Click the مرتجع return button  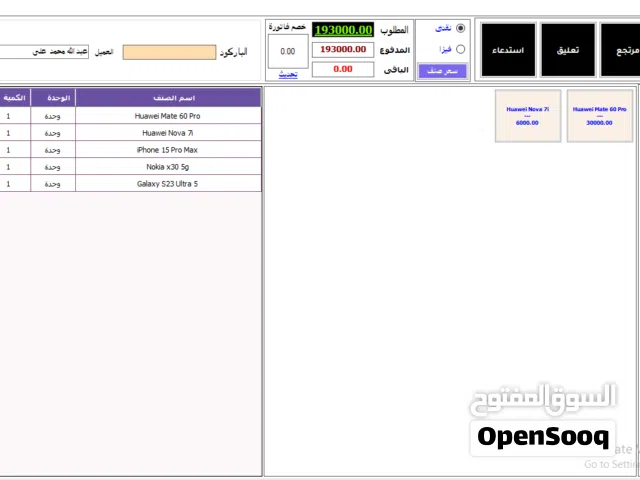pos(620,50)
